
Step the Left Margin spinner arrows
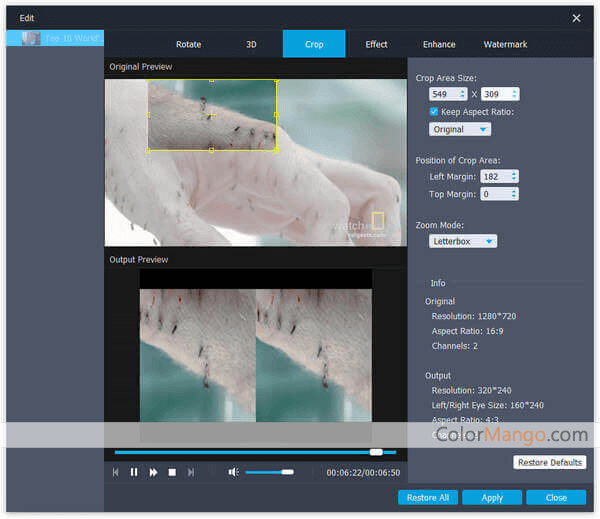514,176
